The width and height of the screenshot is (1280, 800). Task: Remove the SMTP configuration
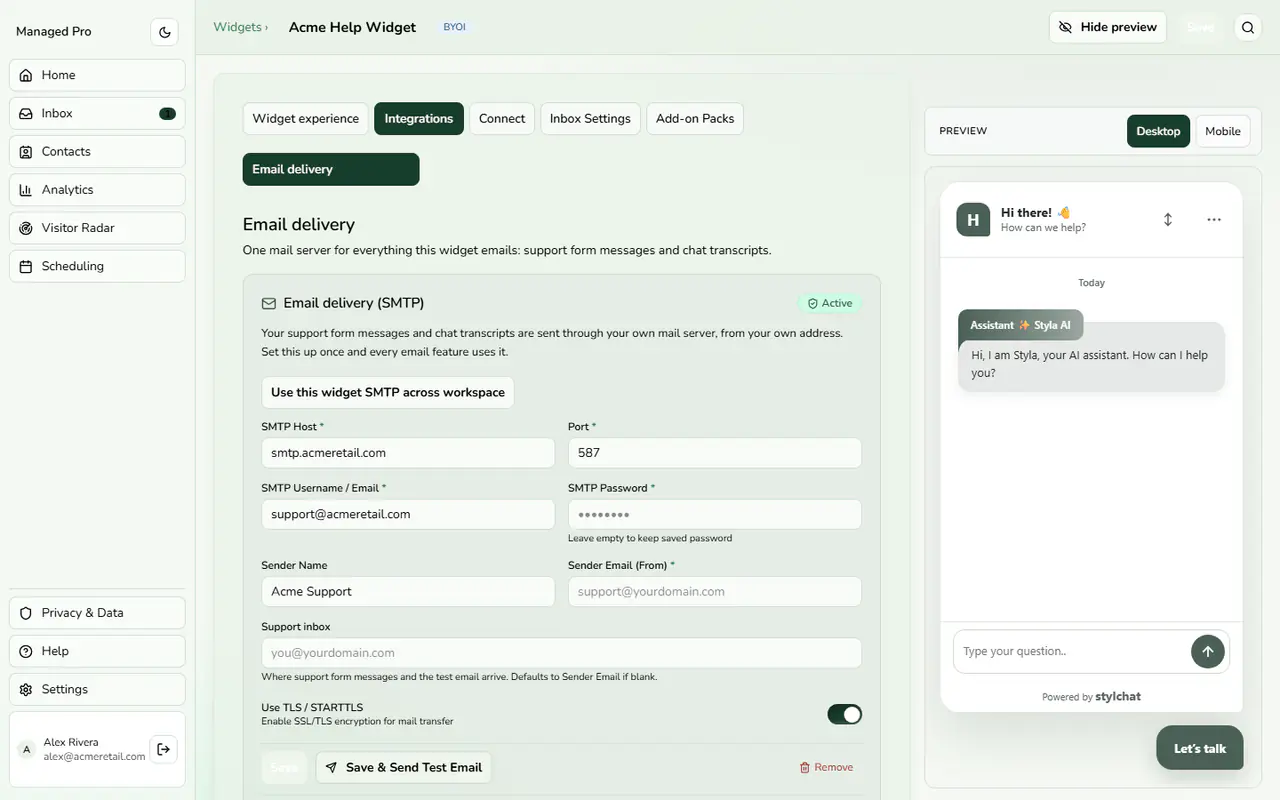[x=826, y=767]
